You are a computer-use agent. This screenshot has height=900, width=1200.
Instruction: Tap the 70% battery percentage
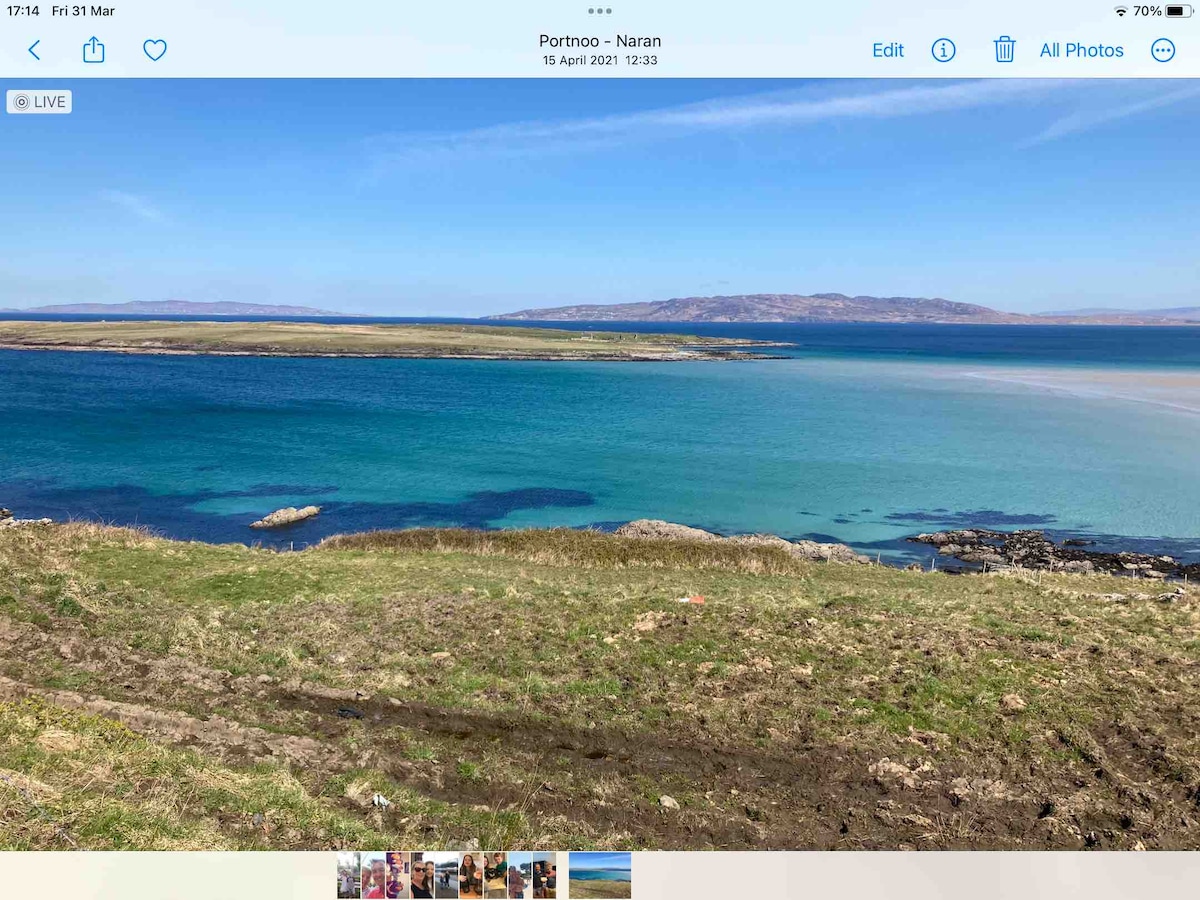tap(1147, 11)
